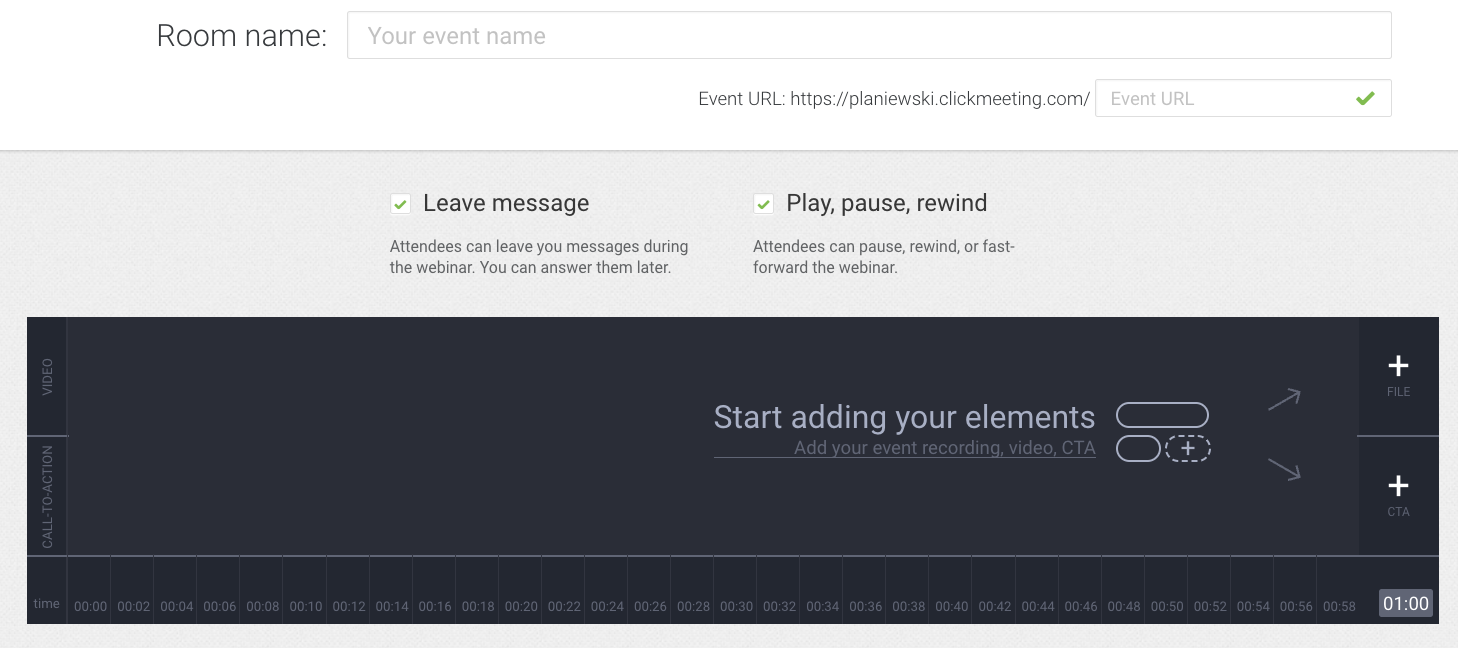Click the upward arrow pointing to FILE

[x=1284, y=399]
